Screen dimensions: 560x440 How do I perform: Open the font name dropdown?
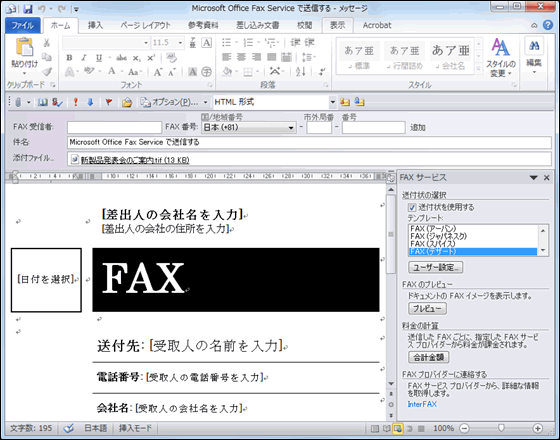[x=146, y=43]
